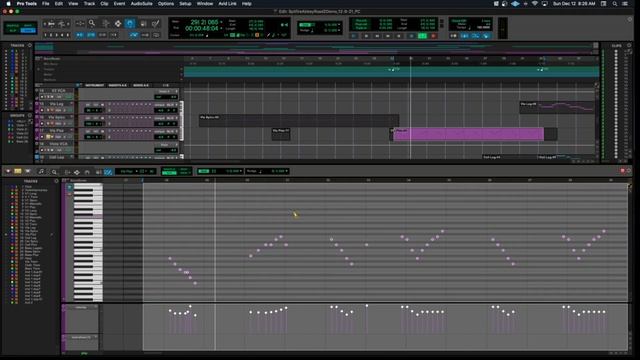The width and height of the screenshot is (640, 360).
Task: Click the Trim tool in MIDI editor toolbar
Action: coord(67,172)
